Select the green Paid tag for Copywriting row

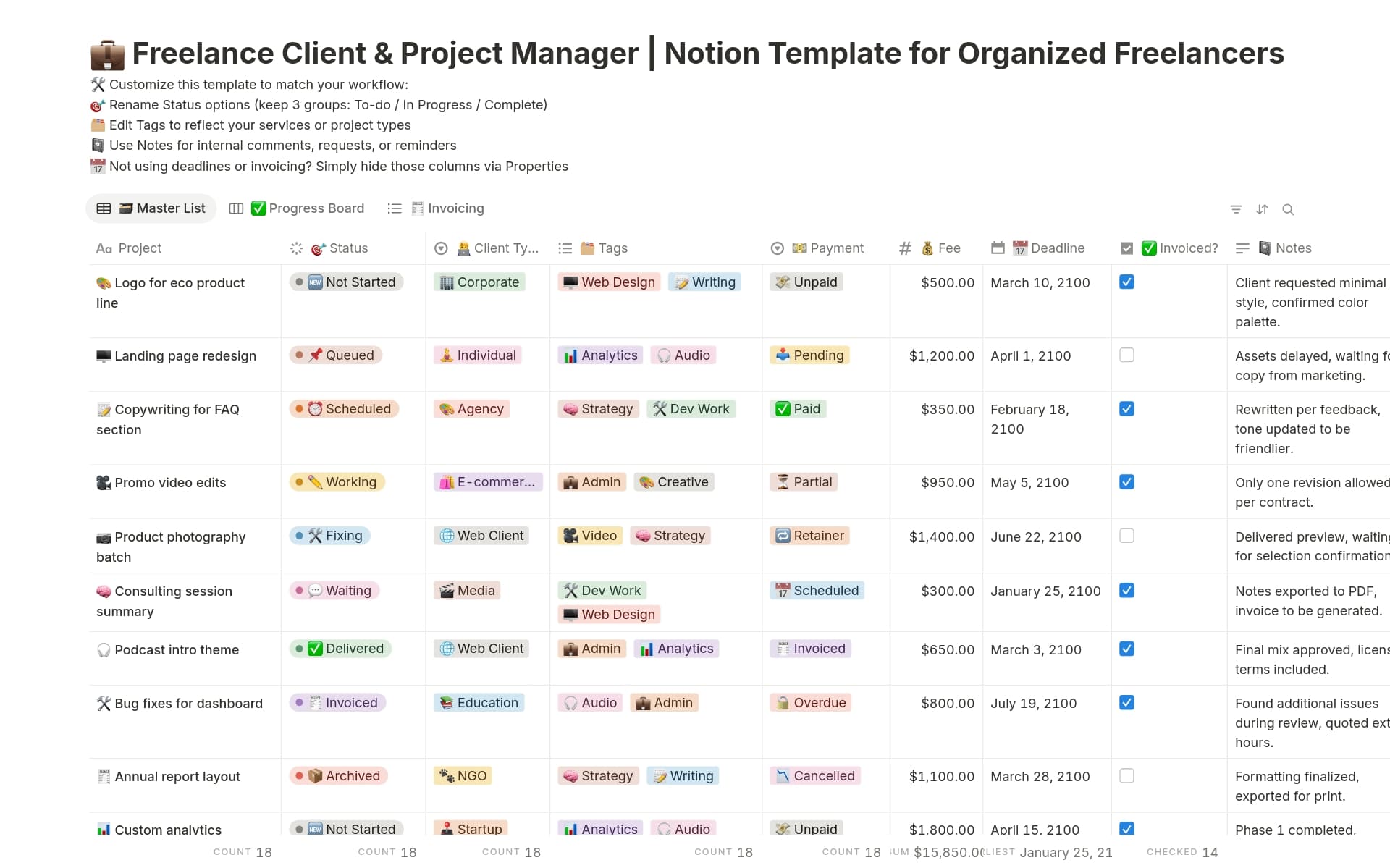(798, 408)
